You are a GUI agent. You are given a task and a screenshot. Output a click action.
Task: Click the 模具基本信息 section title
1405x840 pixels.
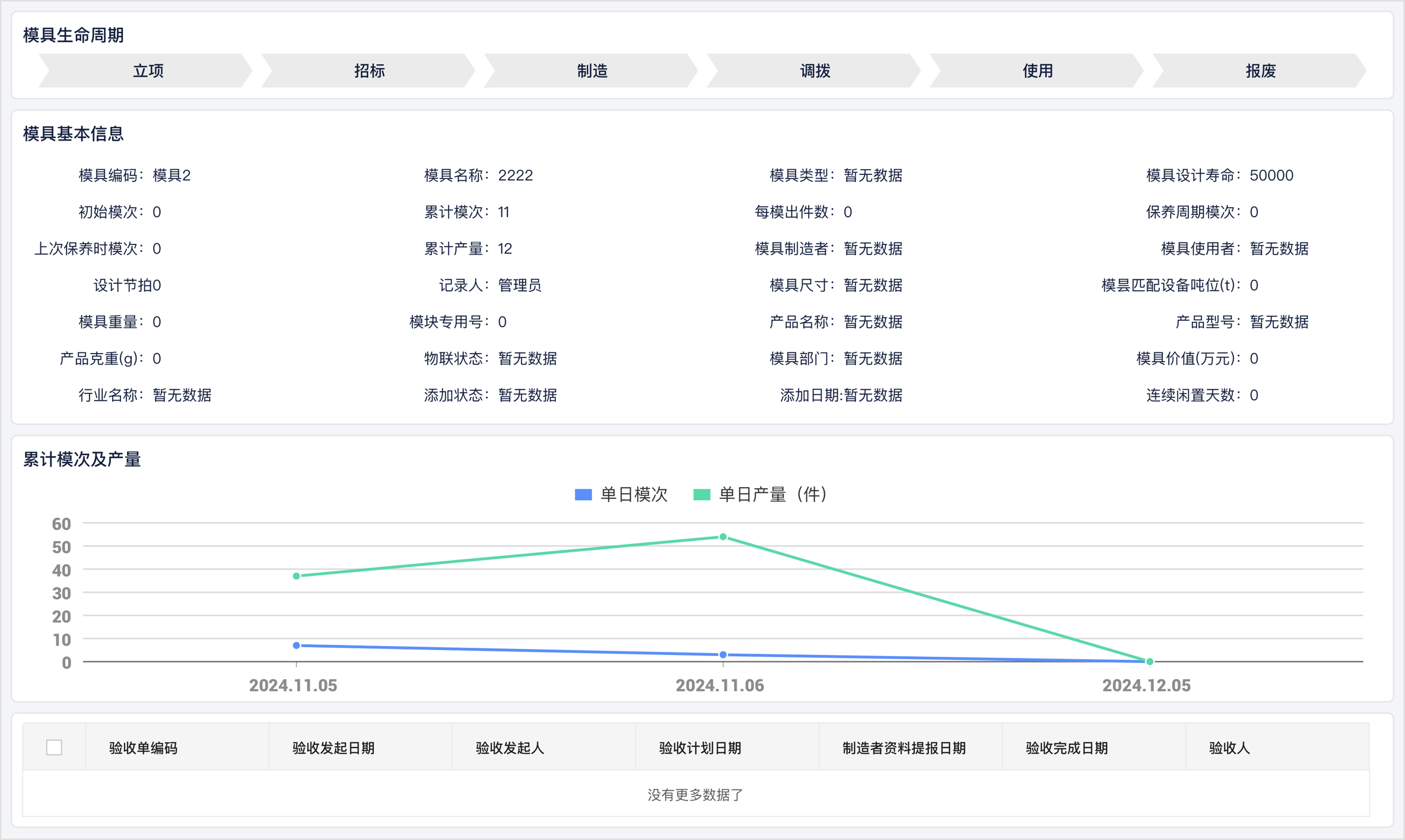click(74, 133)
